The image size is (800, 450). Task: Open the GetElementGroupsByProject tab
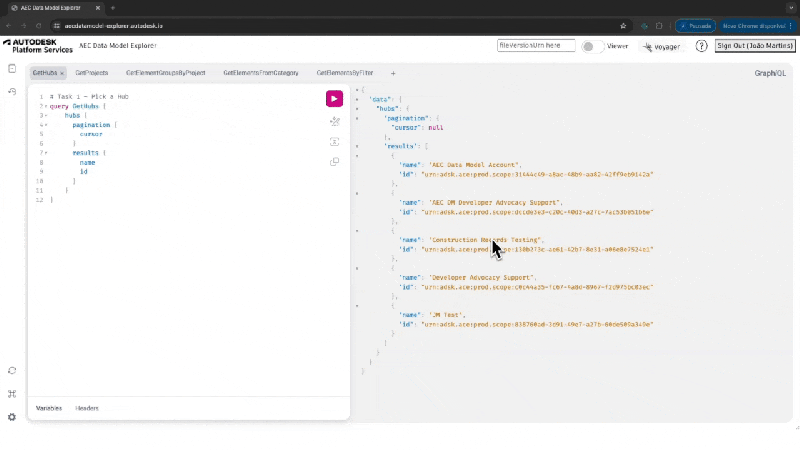pyautogui.click(x=166, y=73)
